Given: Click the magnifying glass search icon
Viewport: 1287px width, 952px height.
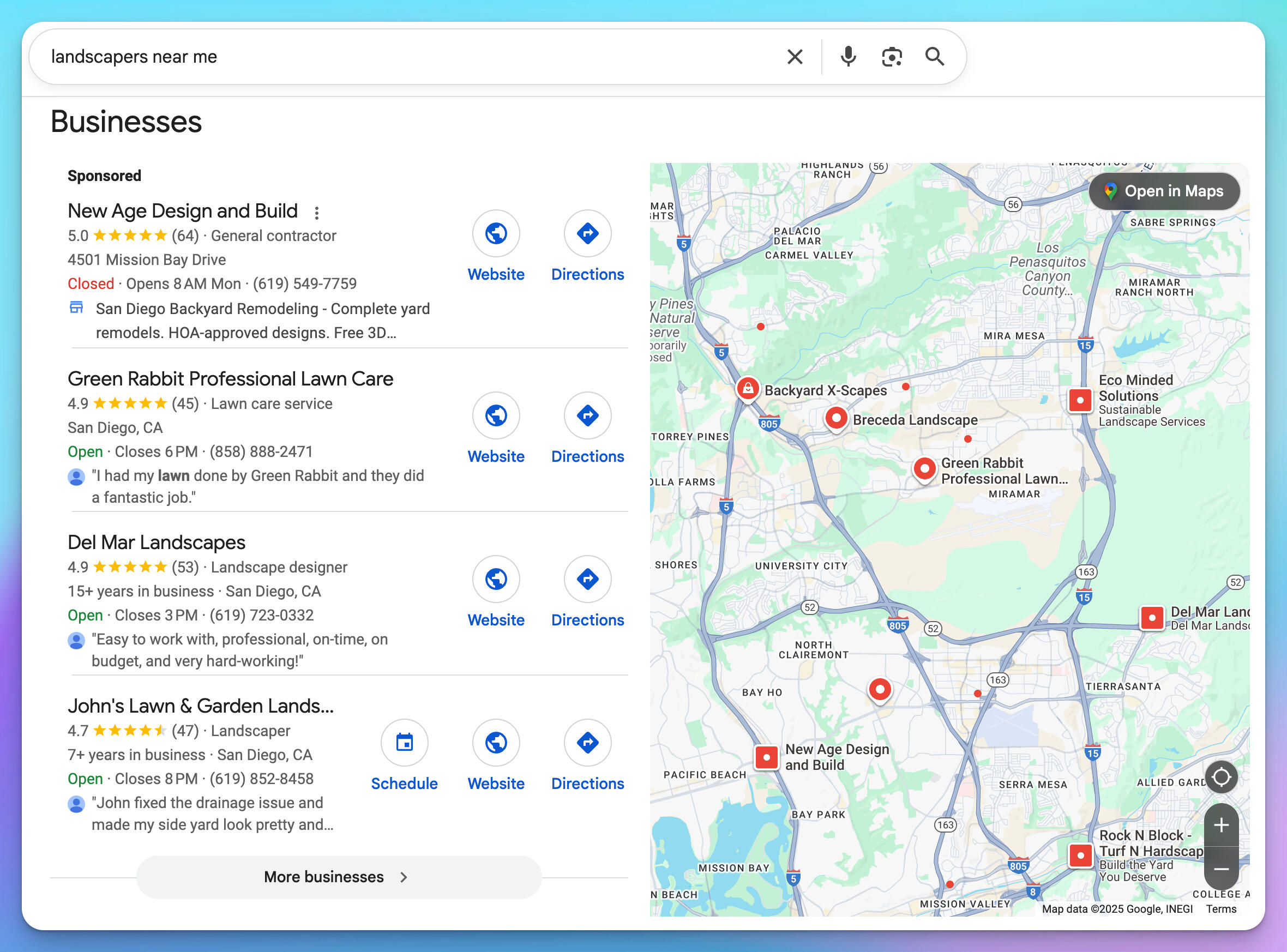Looking at the screenshot, I should click(934, 57).
